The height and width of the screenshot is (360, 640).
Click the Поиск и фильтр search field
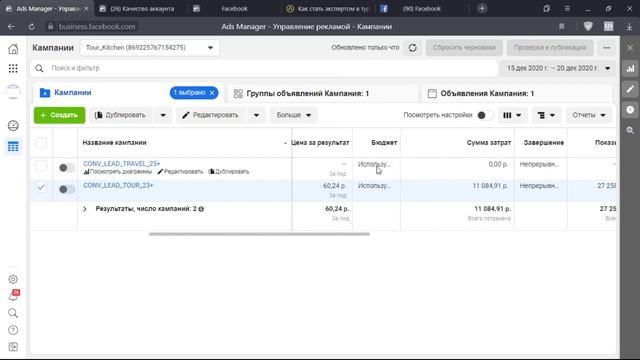coord(264,68)
